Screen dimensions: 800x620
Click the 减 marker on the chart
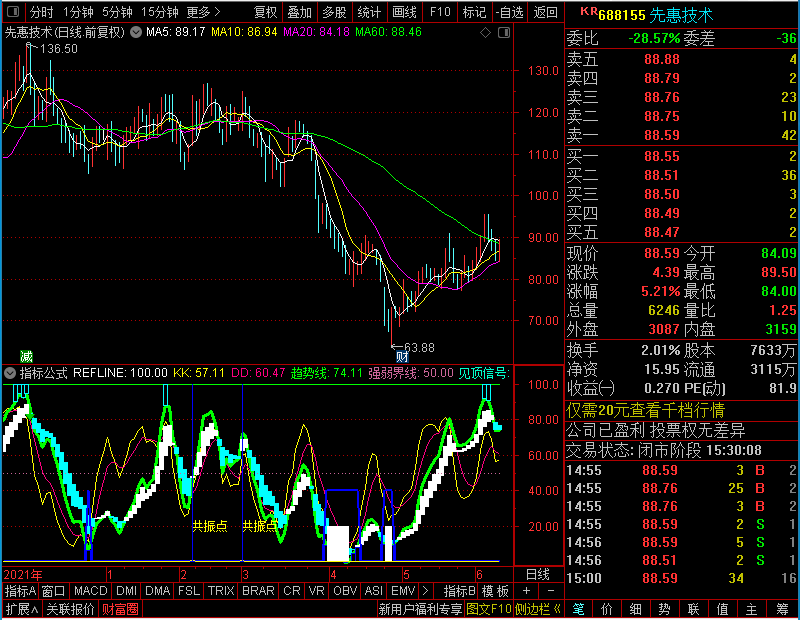coord(26,356)
